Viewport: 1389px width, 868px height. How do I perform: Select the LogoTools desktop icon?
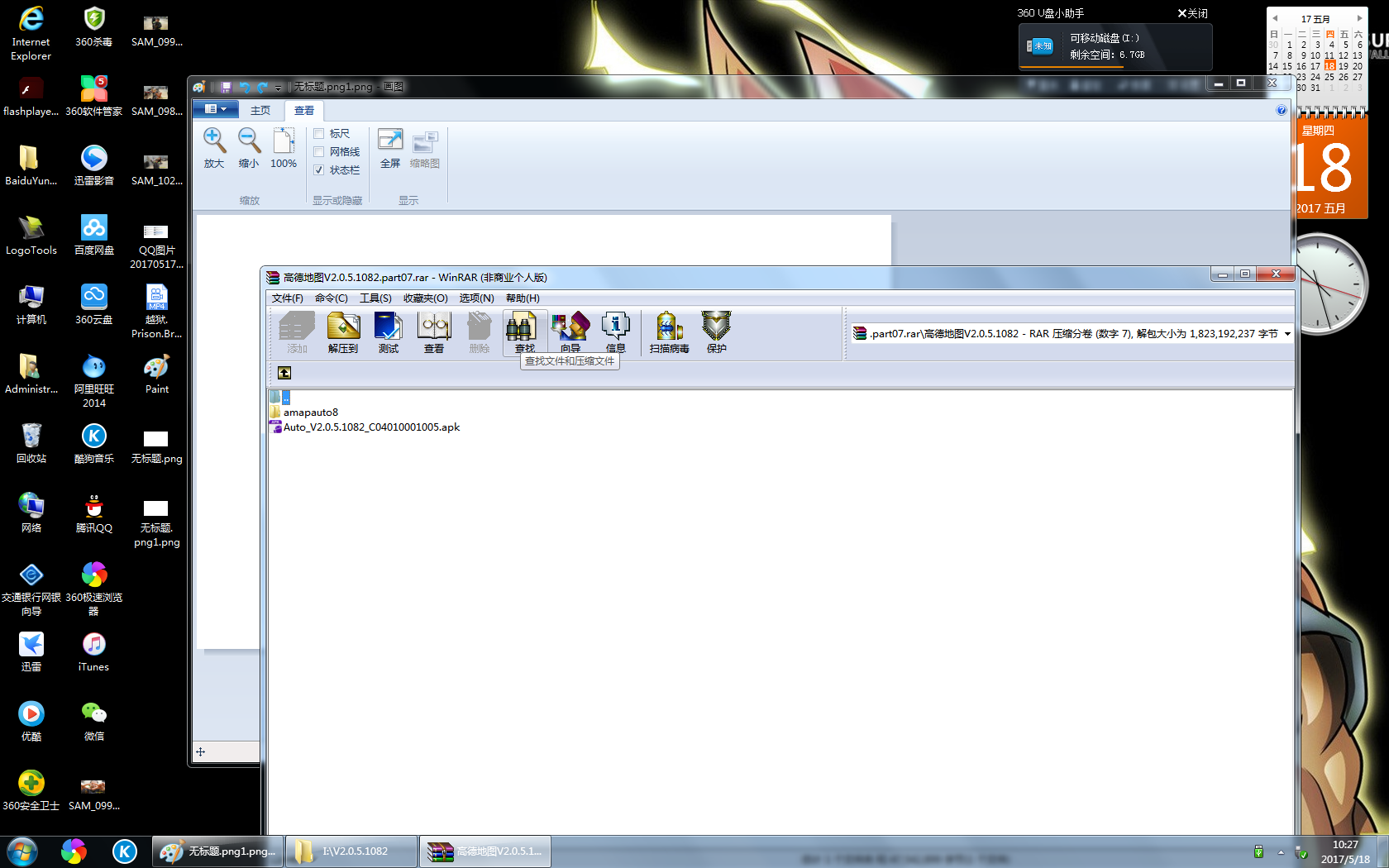point(31,235)
